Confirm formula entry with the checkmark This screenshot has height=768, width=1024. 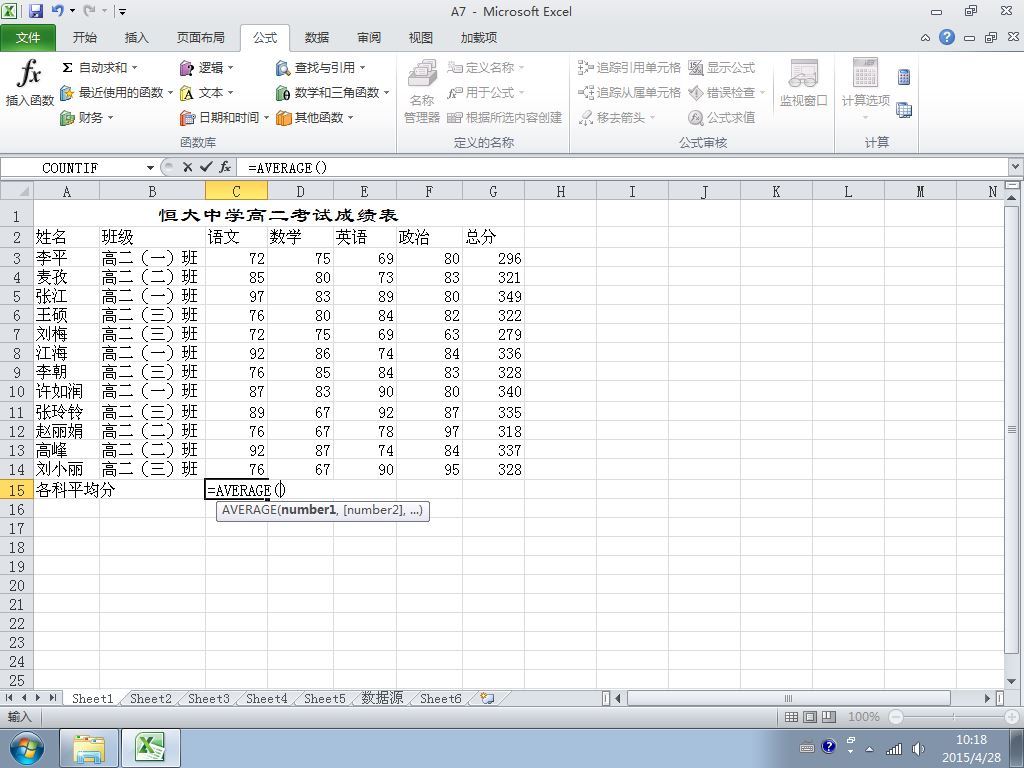pyautogui.click(x=206, y=167)
